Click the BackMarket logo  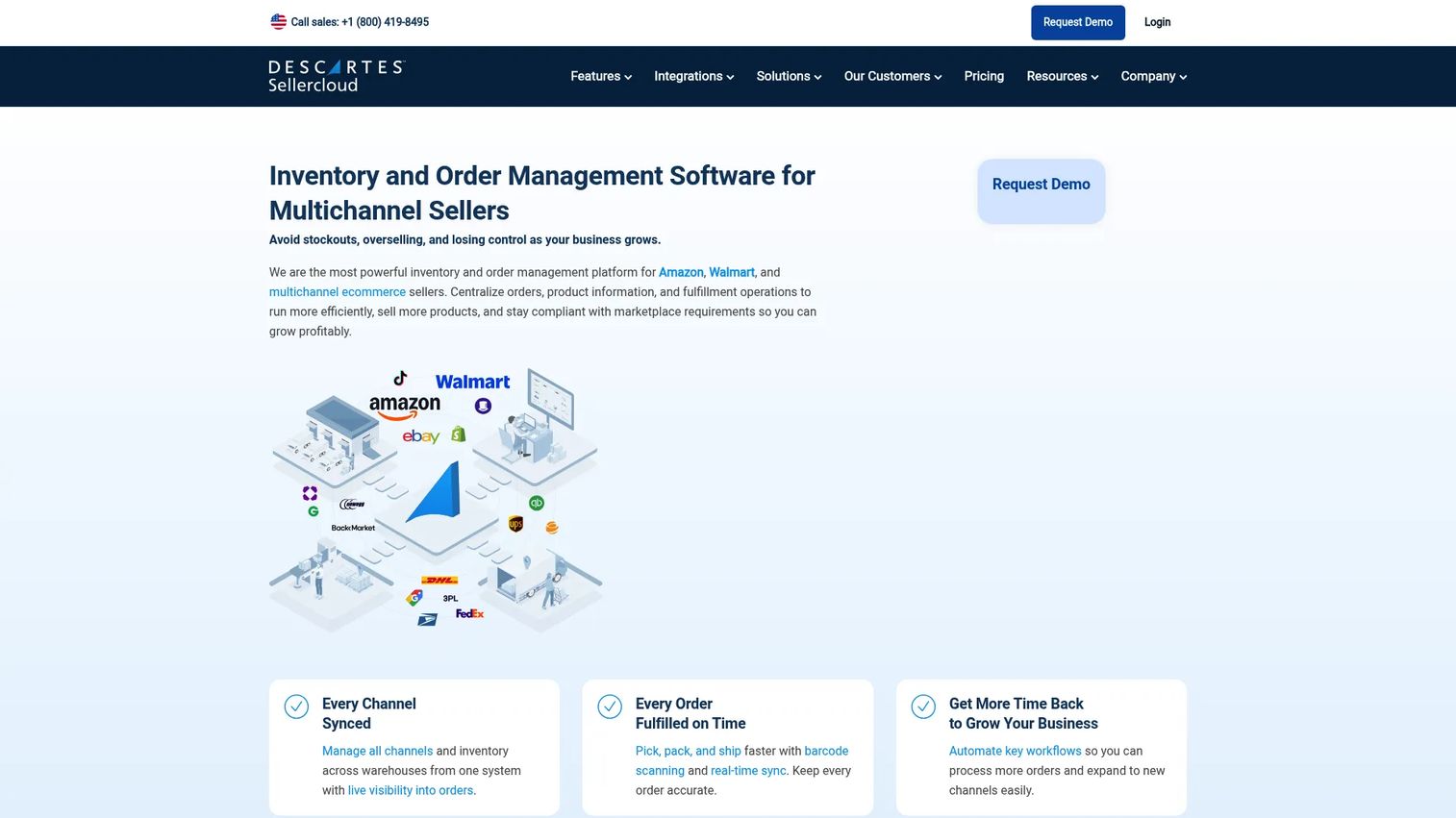click(353, 528)
